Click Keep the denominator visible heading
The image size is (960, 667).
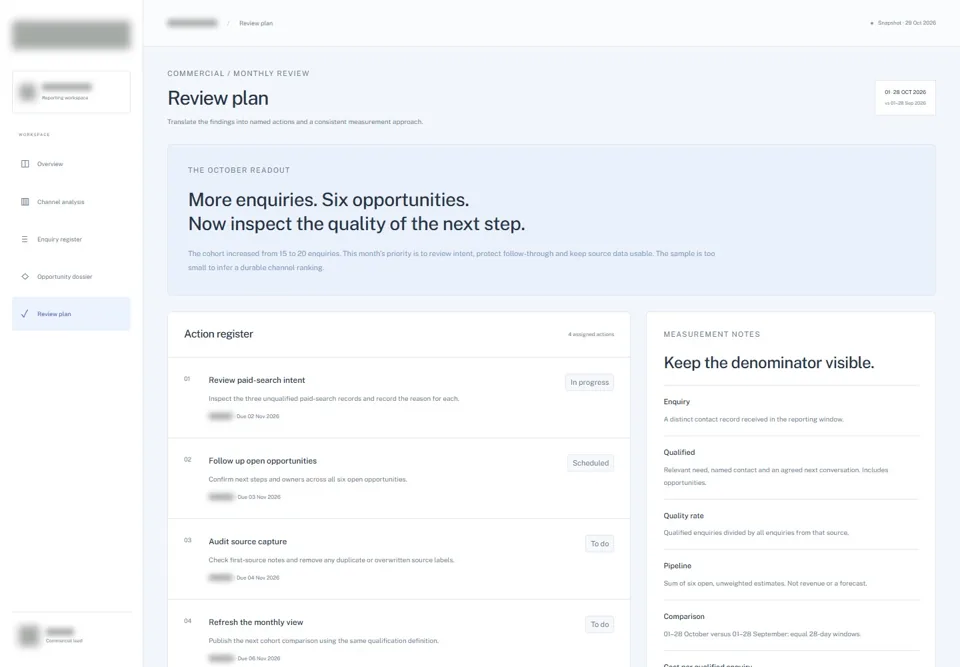[x=768, y=363]
